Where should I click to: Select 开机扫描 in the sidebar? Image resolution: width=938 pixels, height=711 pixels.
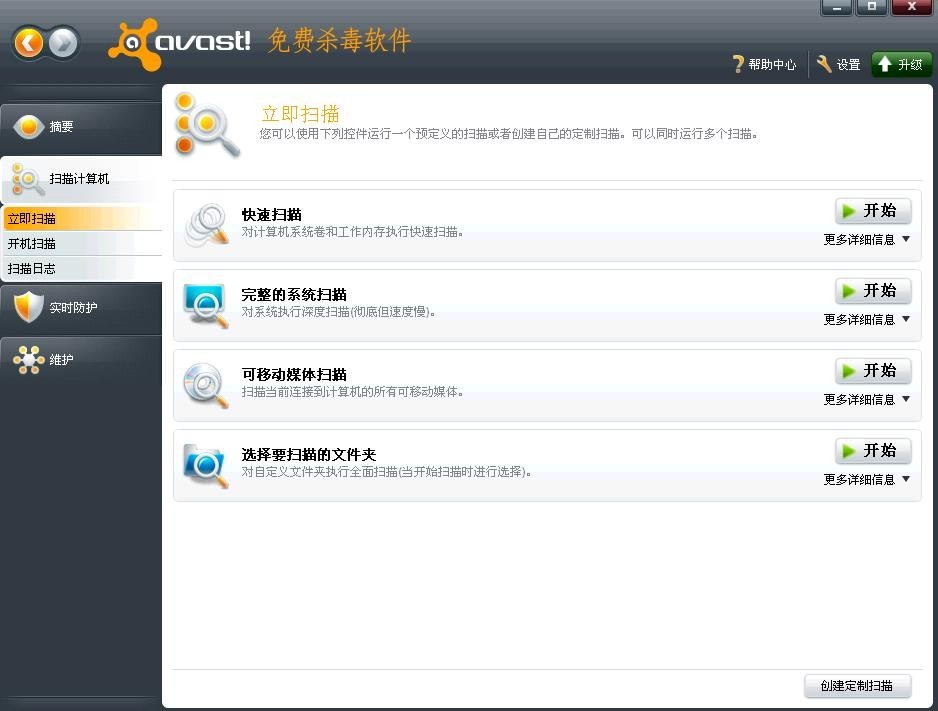point(83,244)
